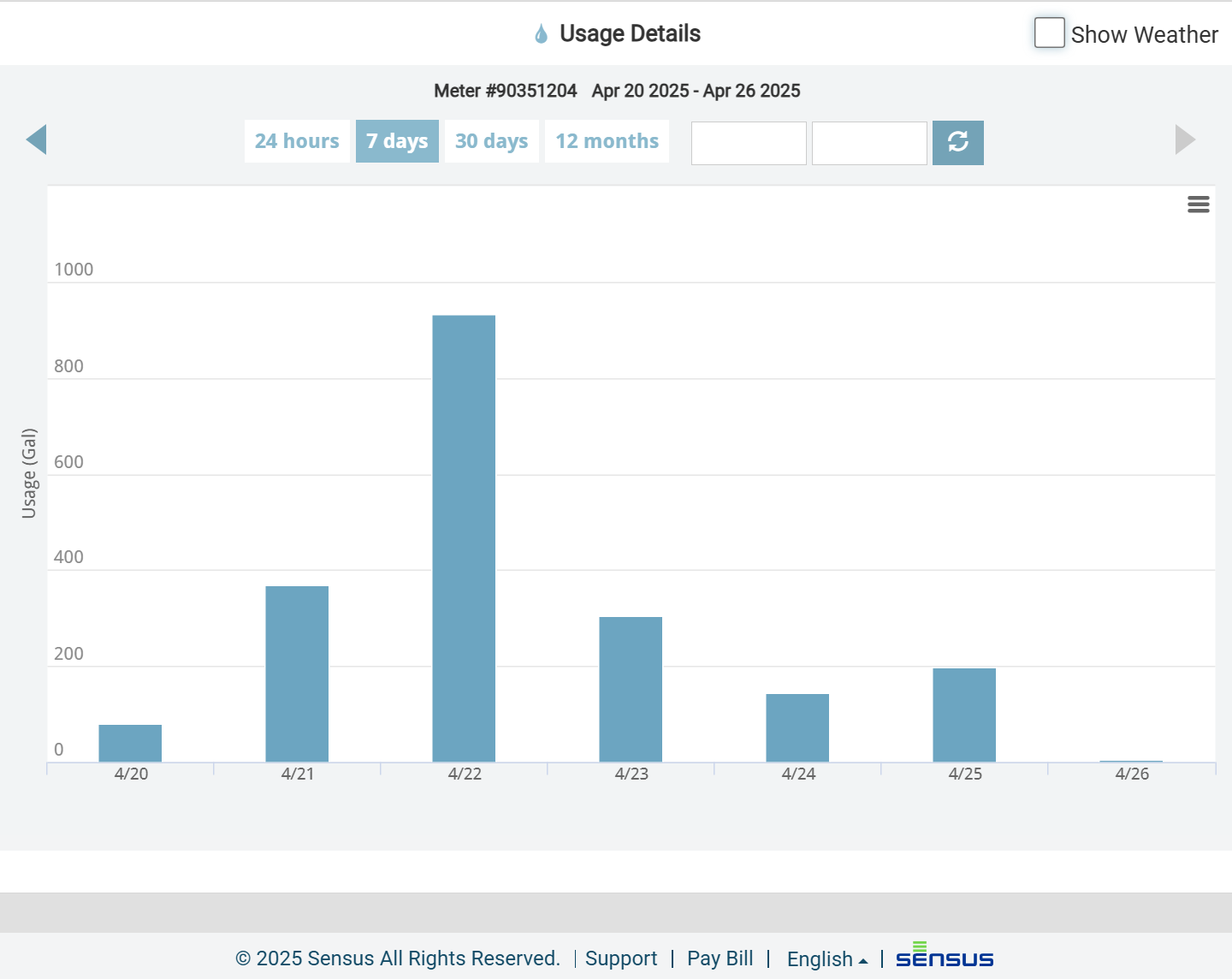Open the end date field picker
The height and width of the screenshot is (979, 1232).
pyautogui.click(x=868, y=143)
